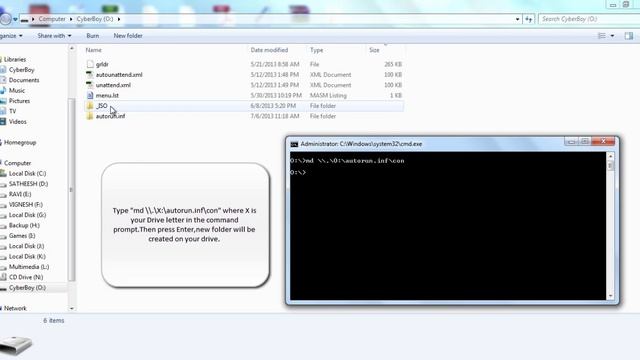Close the cmd.exe window
Screen dimensions: 640x360
click(x=603, y=142)
